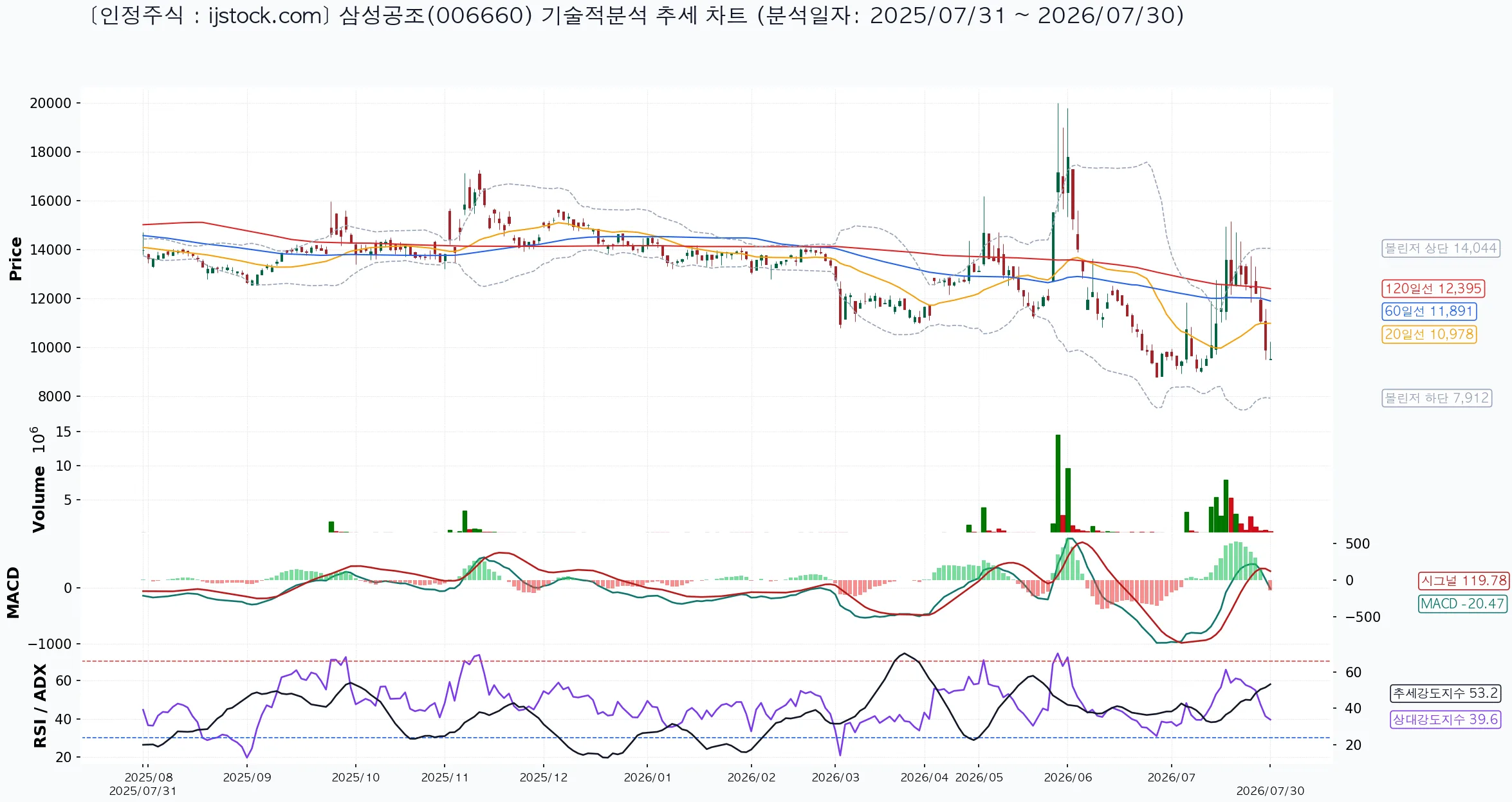Screen dimensions: 1512x802
Task: Select the '추세강도지수 53.2' label
Action: [x=1446, y=693]
